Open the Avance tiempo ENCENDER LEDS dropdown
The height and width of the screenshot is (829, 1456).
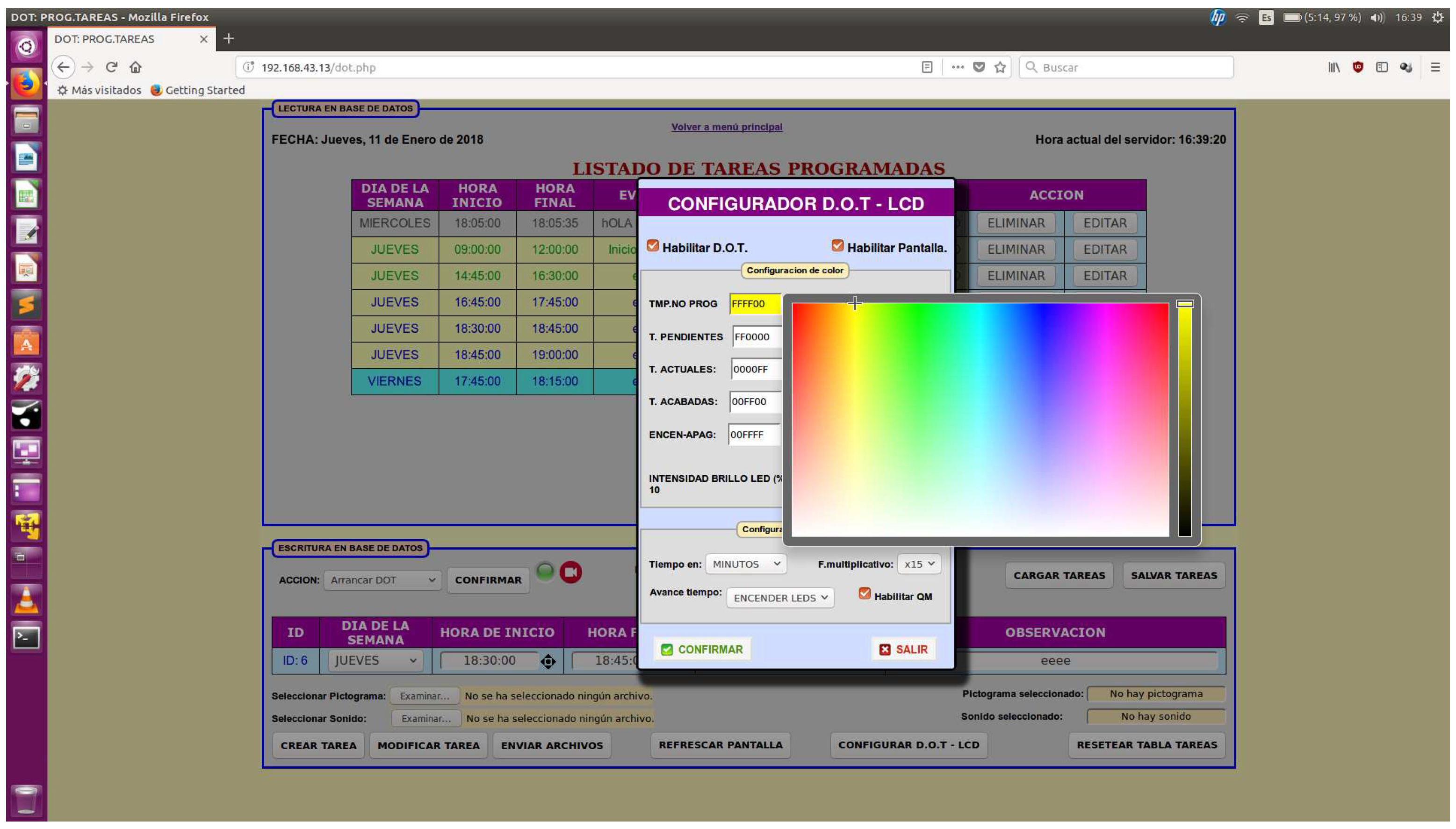click(780, 598)
